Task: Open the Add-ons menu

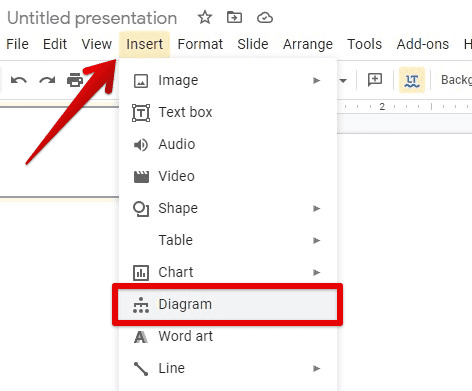Action: 423,44
